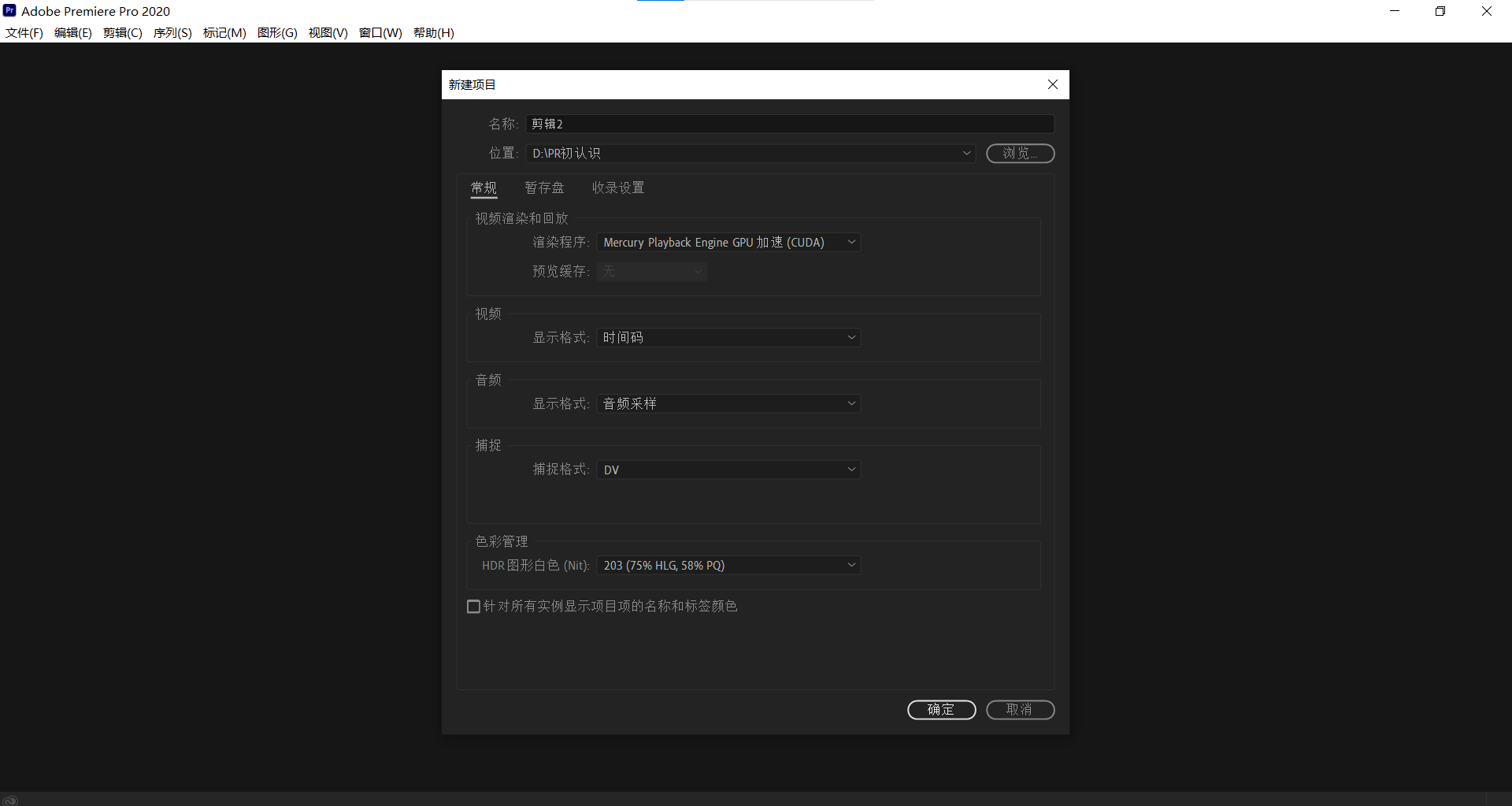Close the 新建项目 dialog with X icon
This screenshot has width=1512, height=806.
point(1052,84)
